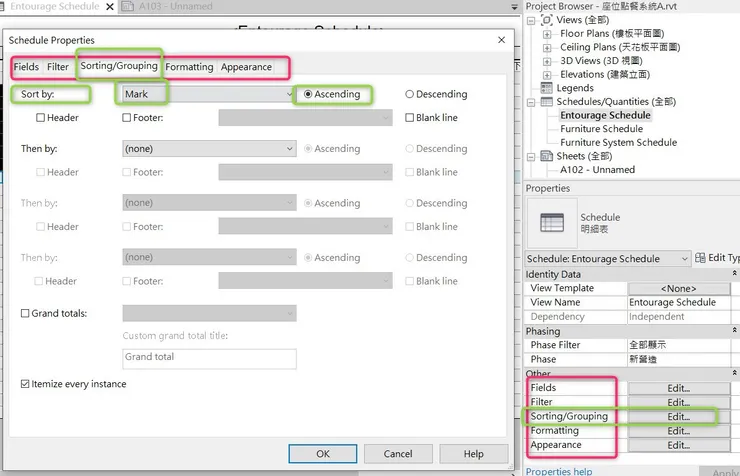Click Edit button for Appearance

click(679, 445)
